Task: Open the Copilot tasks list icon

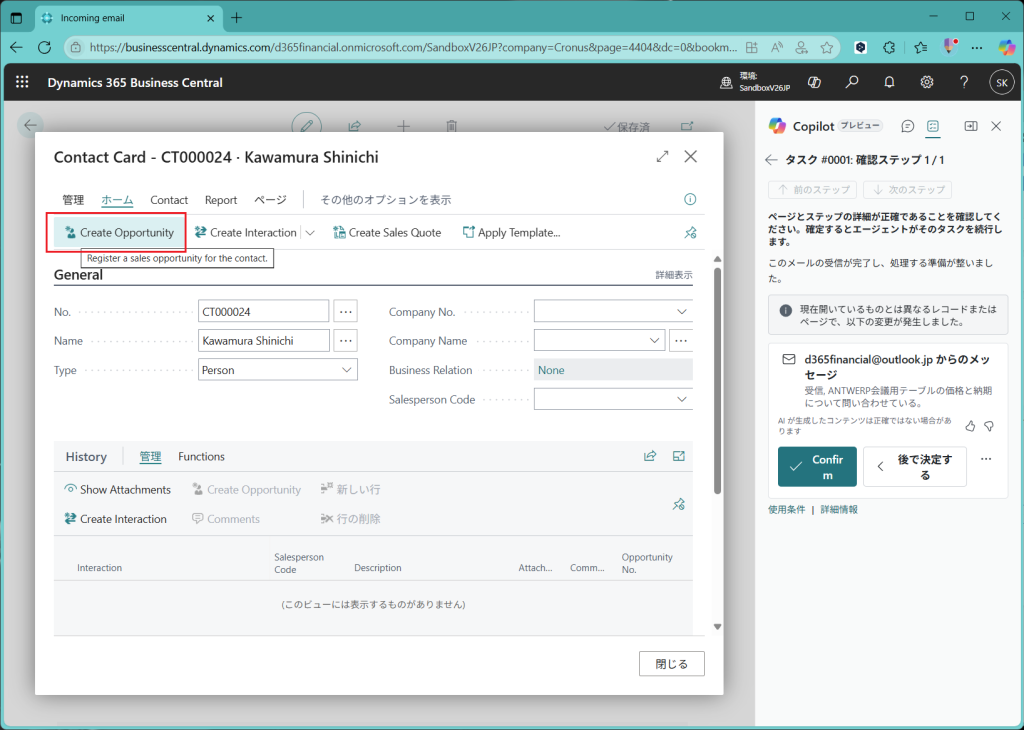Action: tap(933, 126)
